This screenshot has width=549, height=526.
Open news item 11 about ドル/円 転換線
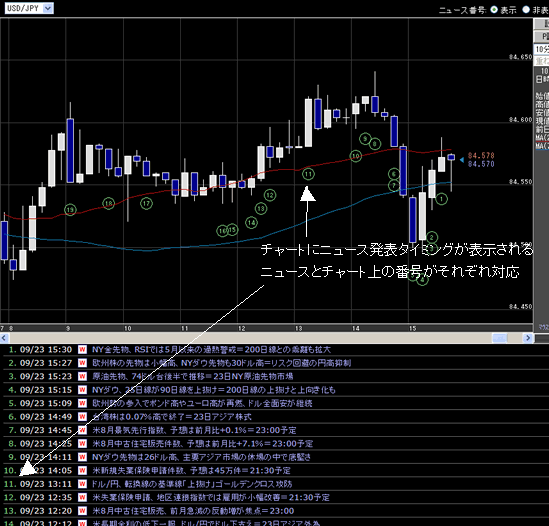click(x=192, y=484)
